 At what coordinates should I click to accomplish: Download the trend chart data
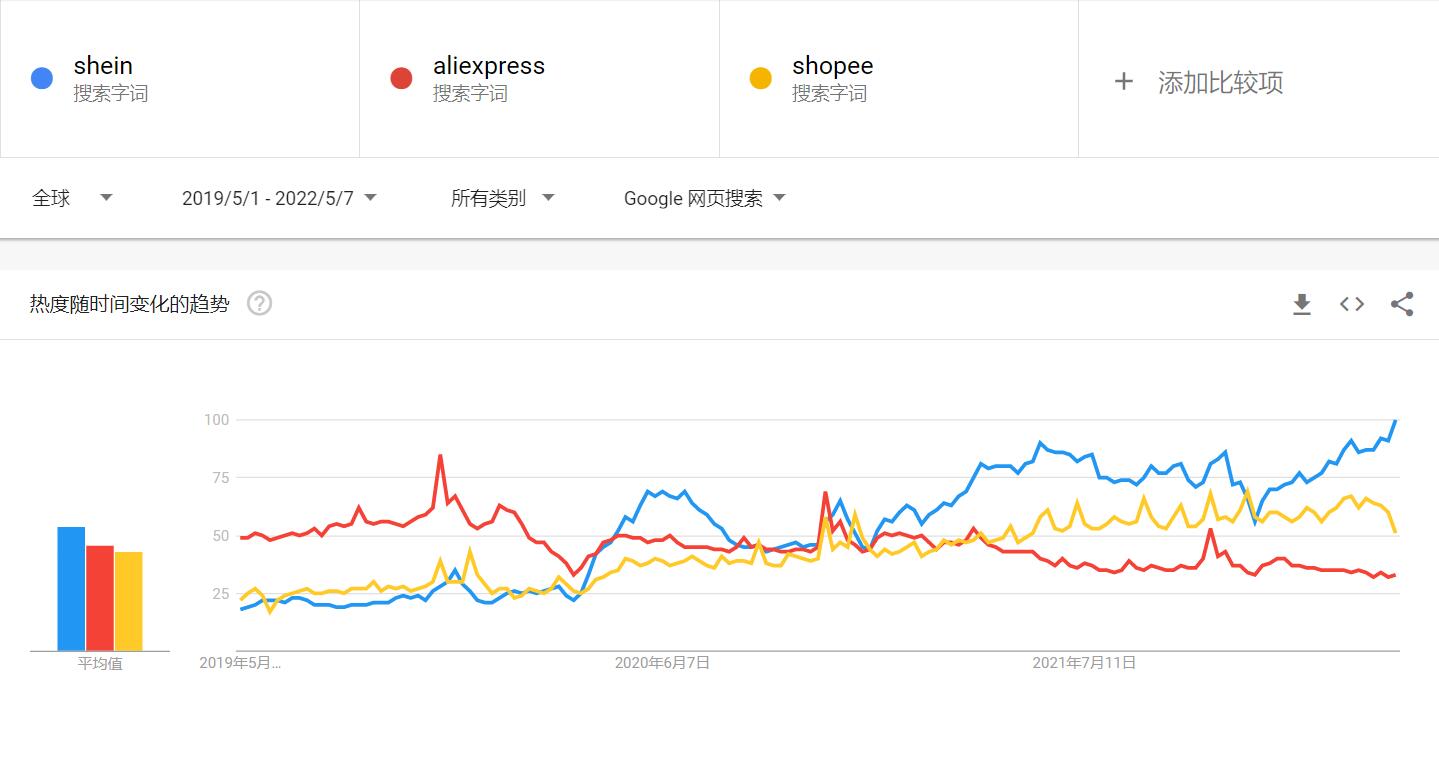pyautogui.click(x=1301, y=304)
